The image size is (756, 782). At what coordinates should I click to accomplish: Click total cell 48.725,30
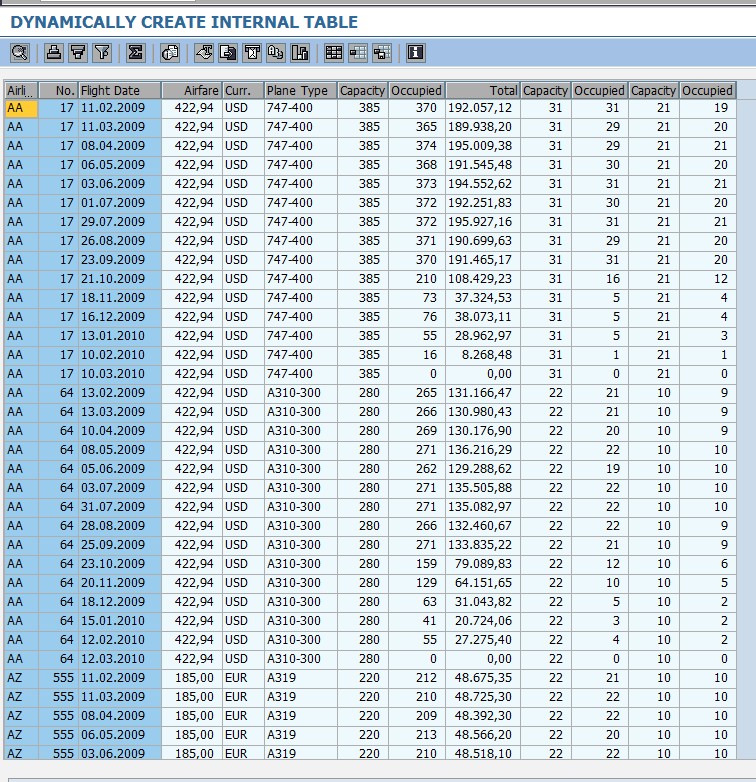tap(483, 697)
